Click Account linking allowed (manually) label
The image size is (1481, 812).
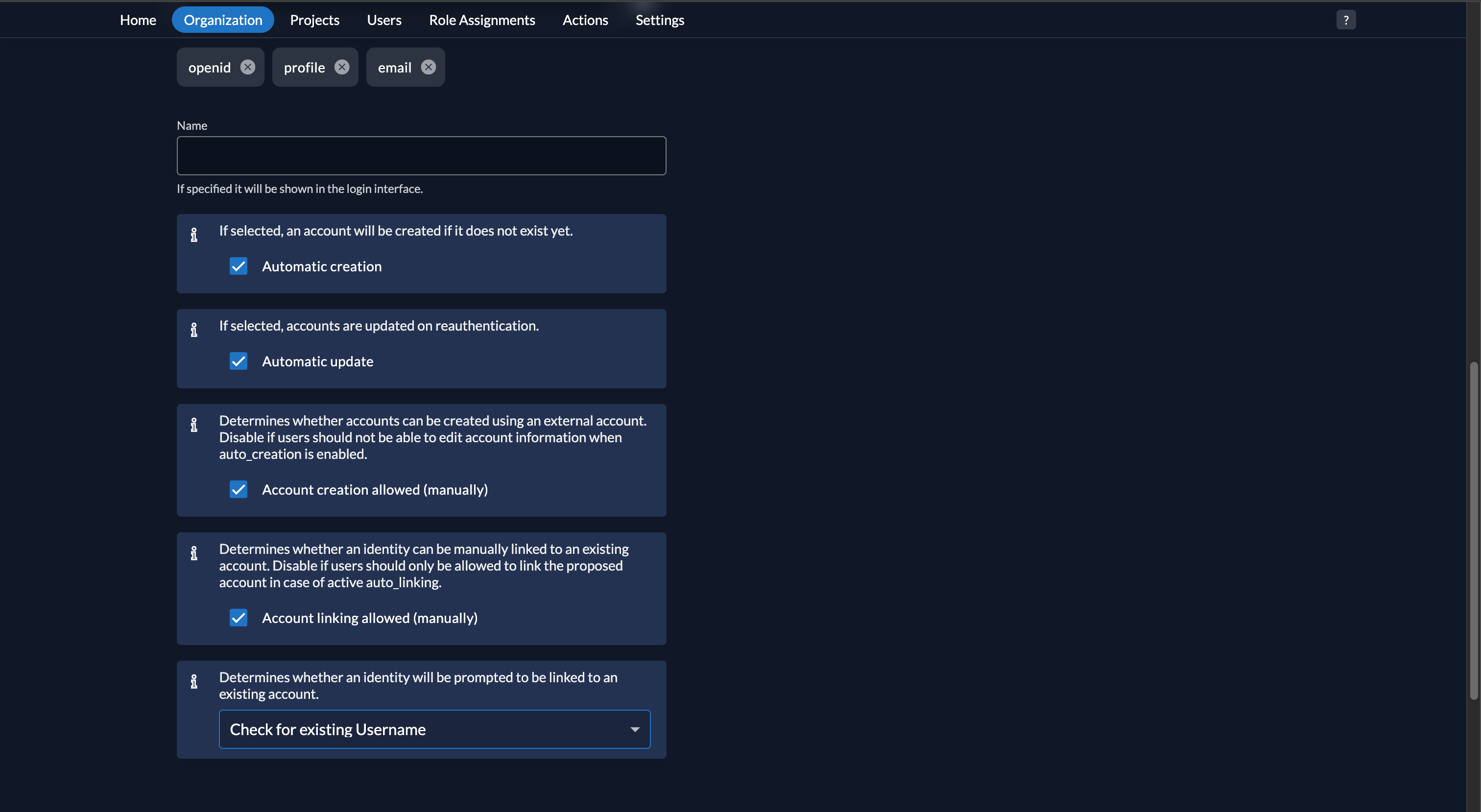click(x=370, y=618)
